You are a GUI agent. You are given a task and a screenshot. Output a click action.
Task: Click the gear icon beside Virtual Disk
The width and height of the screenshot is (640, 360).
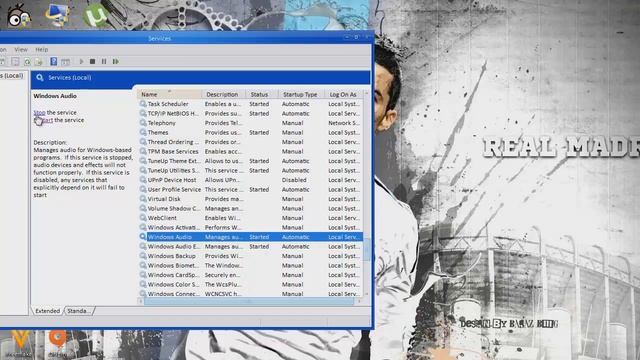pyautogui.click(x=143, y=199)
